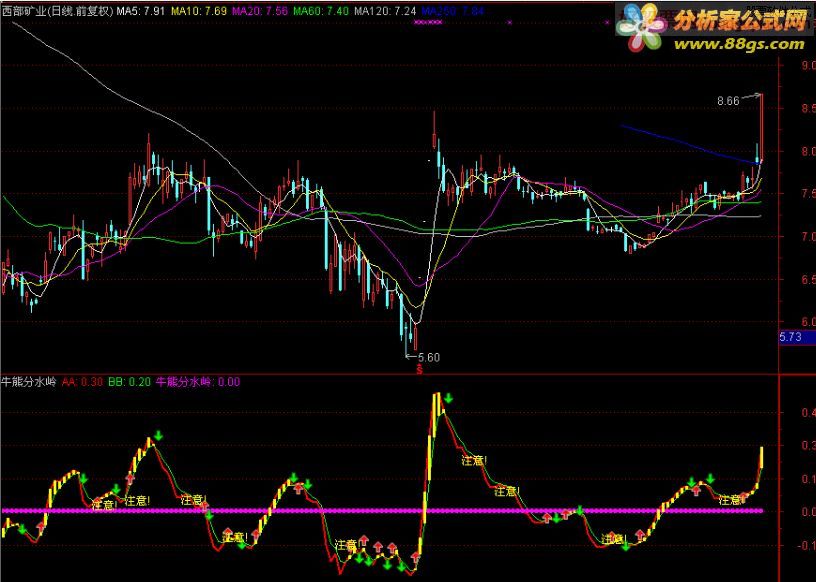Screen dimensions: 816x582
Task: Click the 5.60 low price annotation
Action: click(429, 358)
